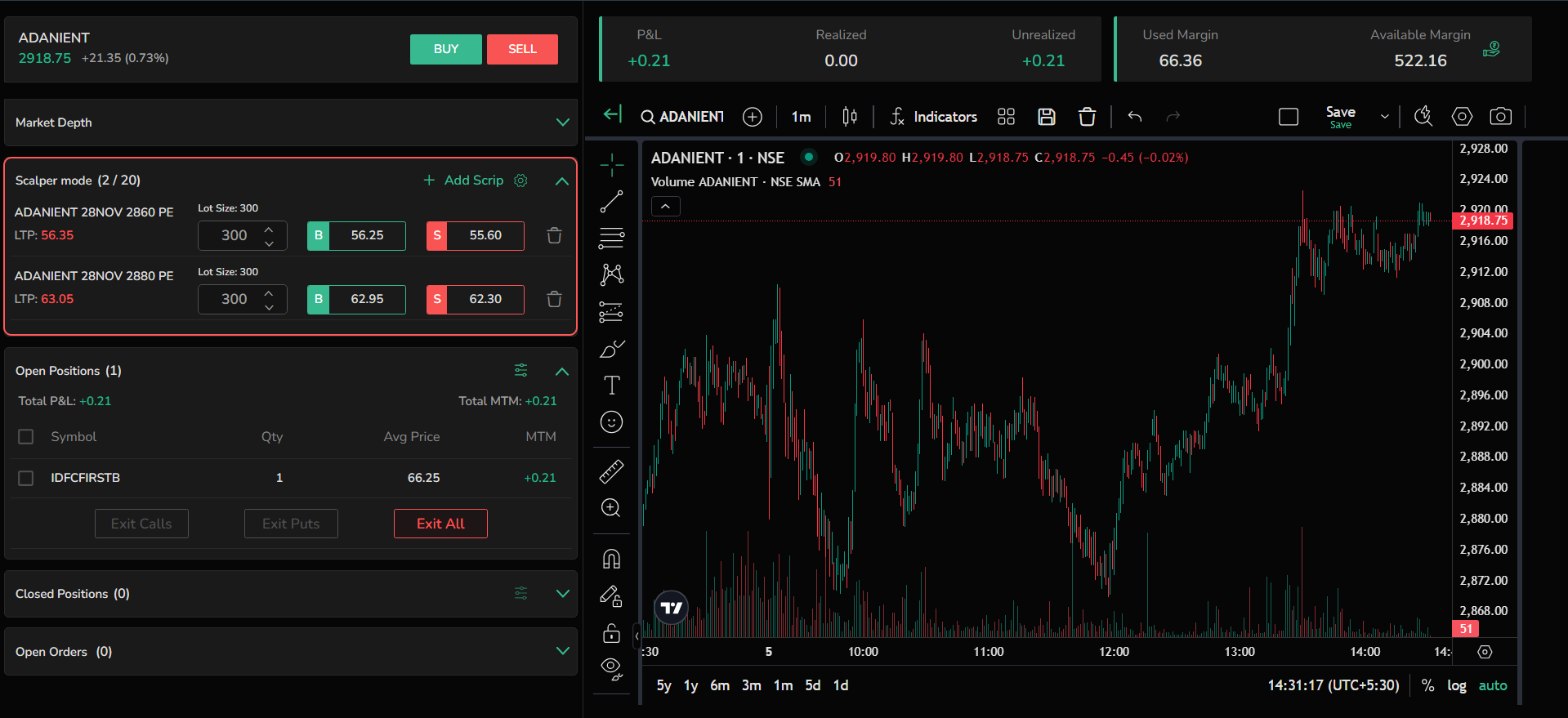Sell ADANIENT 2860 PE at 55.60
The image size is (1568, 718).
pos(476,235)
